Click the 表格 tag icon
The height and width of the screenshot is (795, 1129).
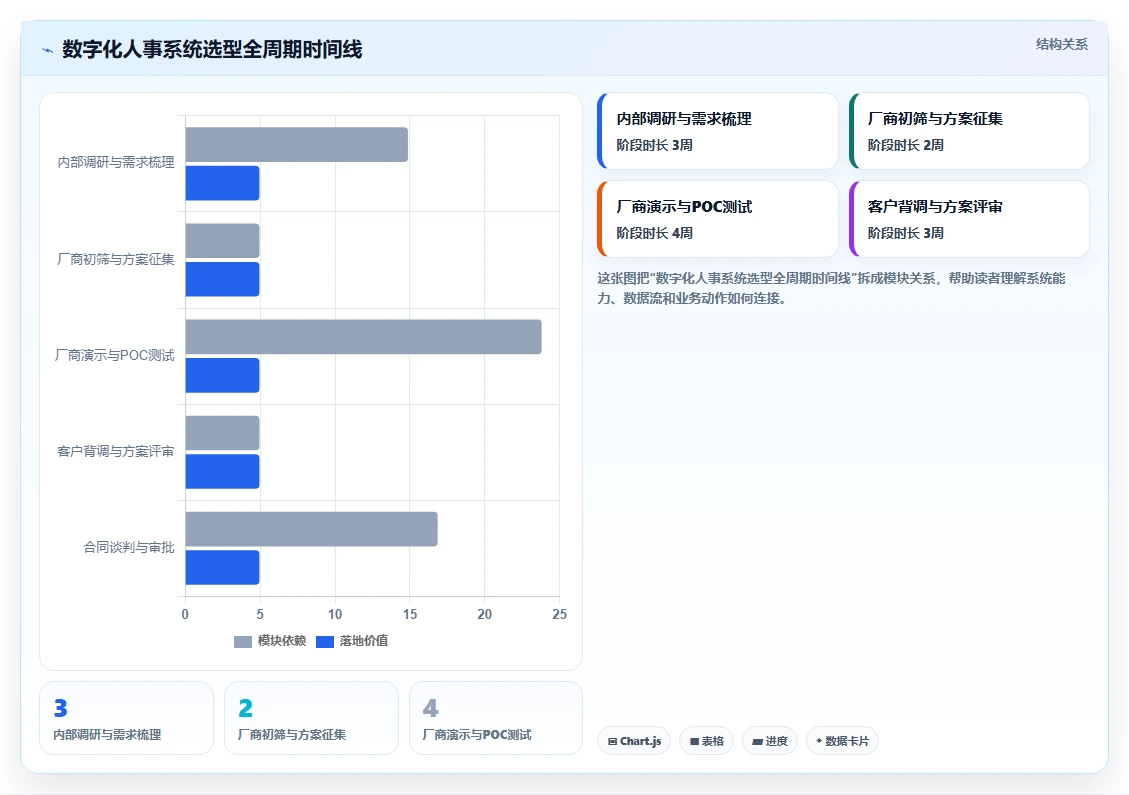pyautogui.click(x=694, y=741)
